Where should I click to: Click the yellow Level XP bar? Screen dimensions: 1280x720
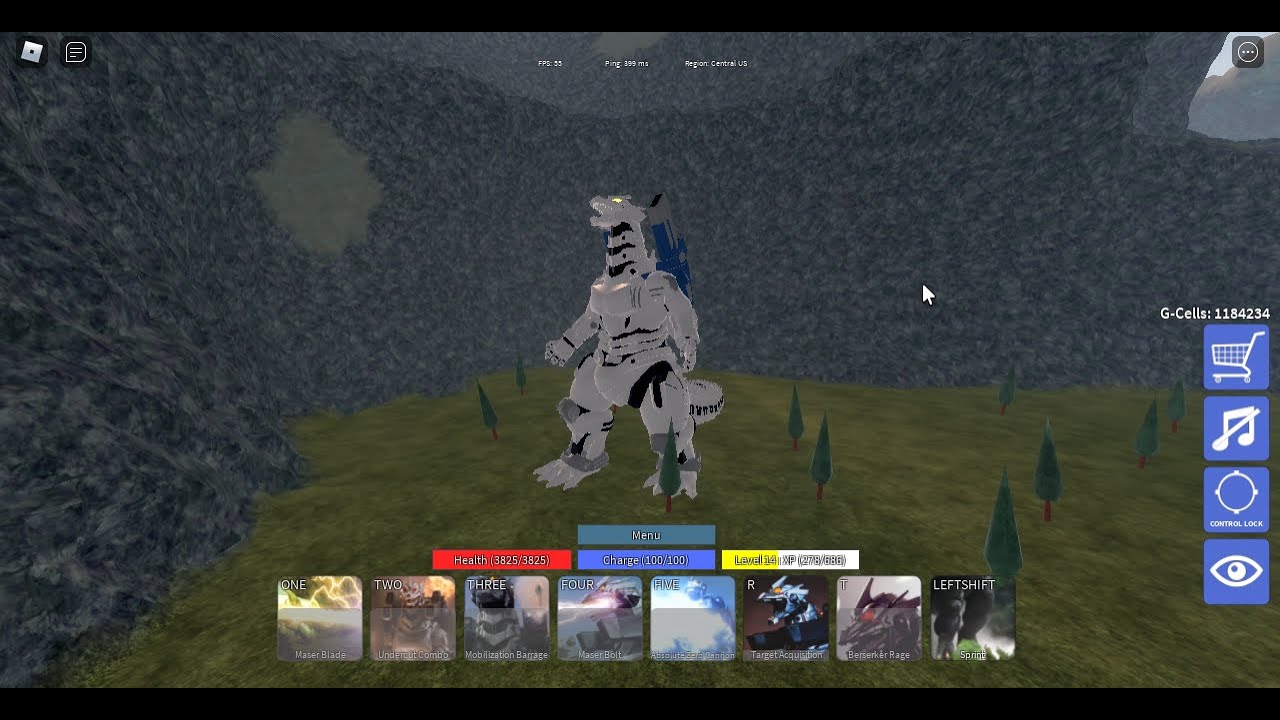point(790,560)
